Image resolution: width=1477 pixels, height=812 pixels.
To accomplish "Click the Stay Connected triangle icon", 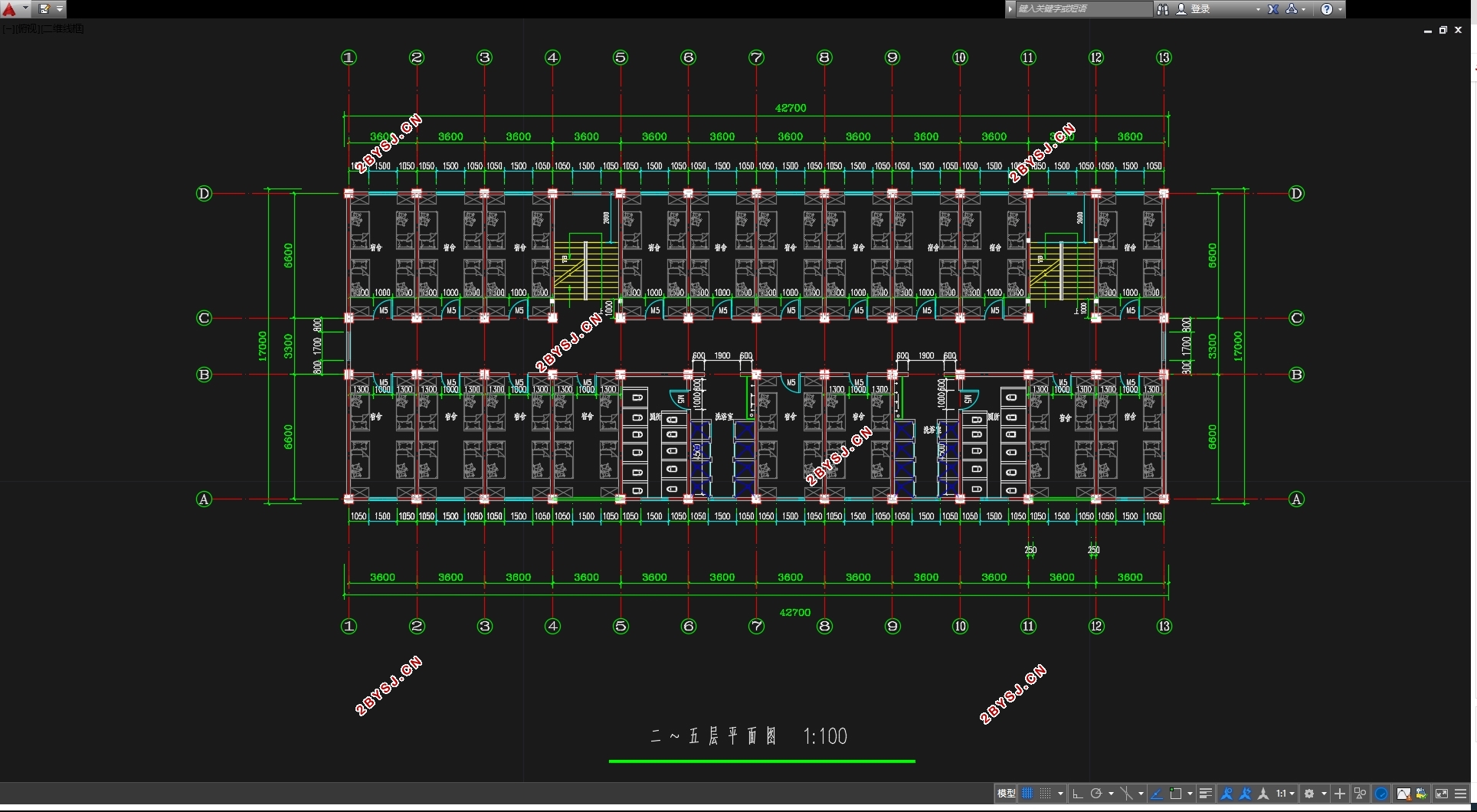I will (x=1292, y=9).
